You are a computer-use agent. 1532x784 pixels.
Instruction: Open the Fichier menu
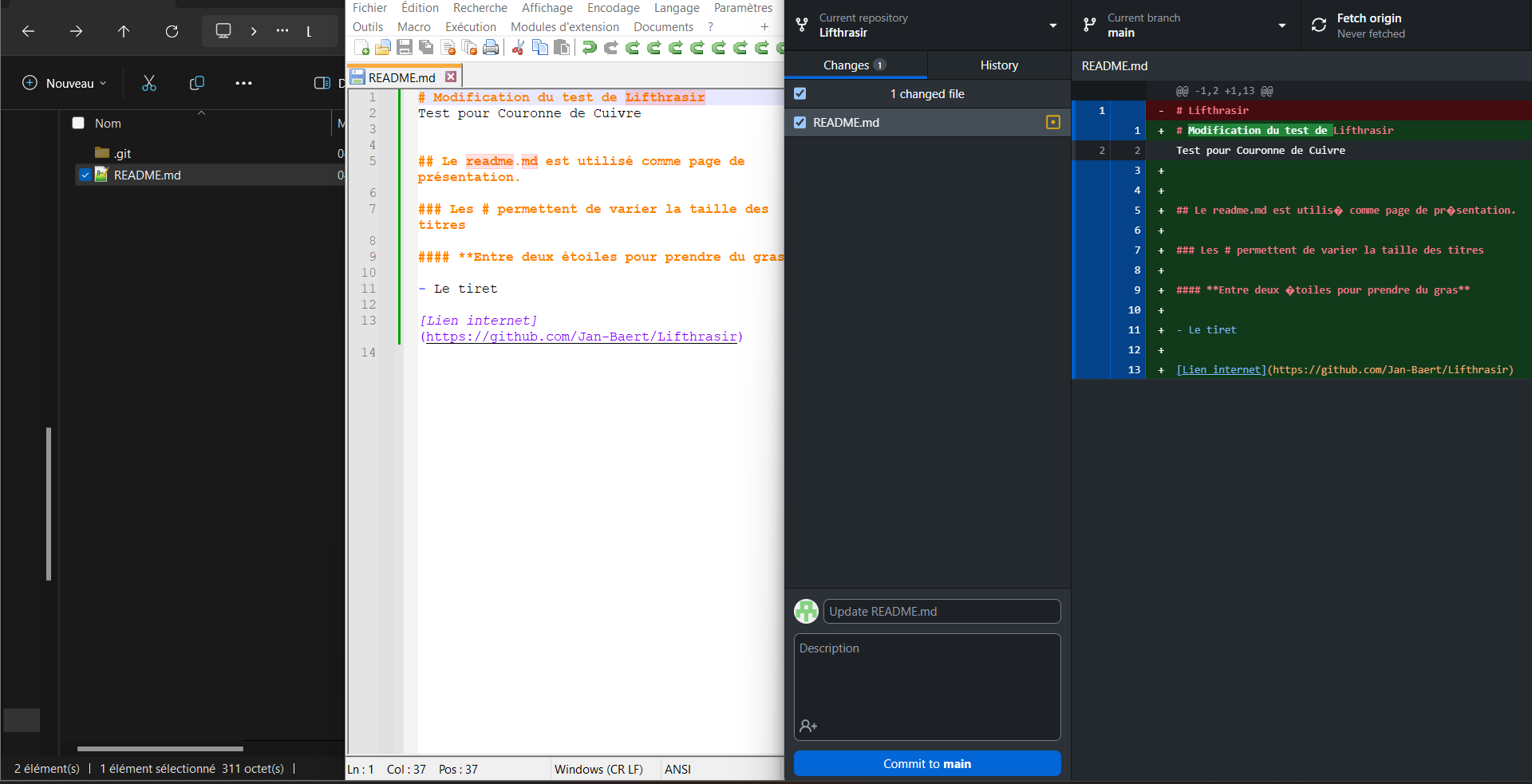tap(369, 8)
